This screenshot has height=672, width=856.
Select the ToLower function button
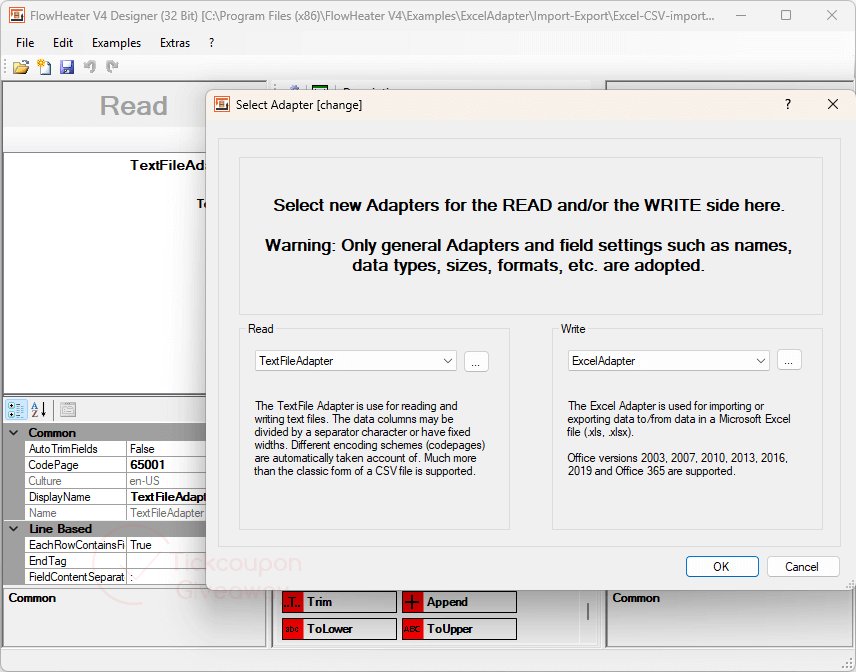coord(339,629)
